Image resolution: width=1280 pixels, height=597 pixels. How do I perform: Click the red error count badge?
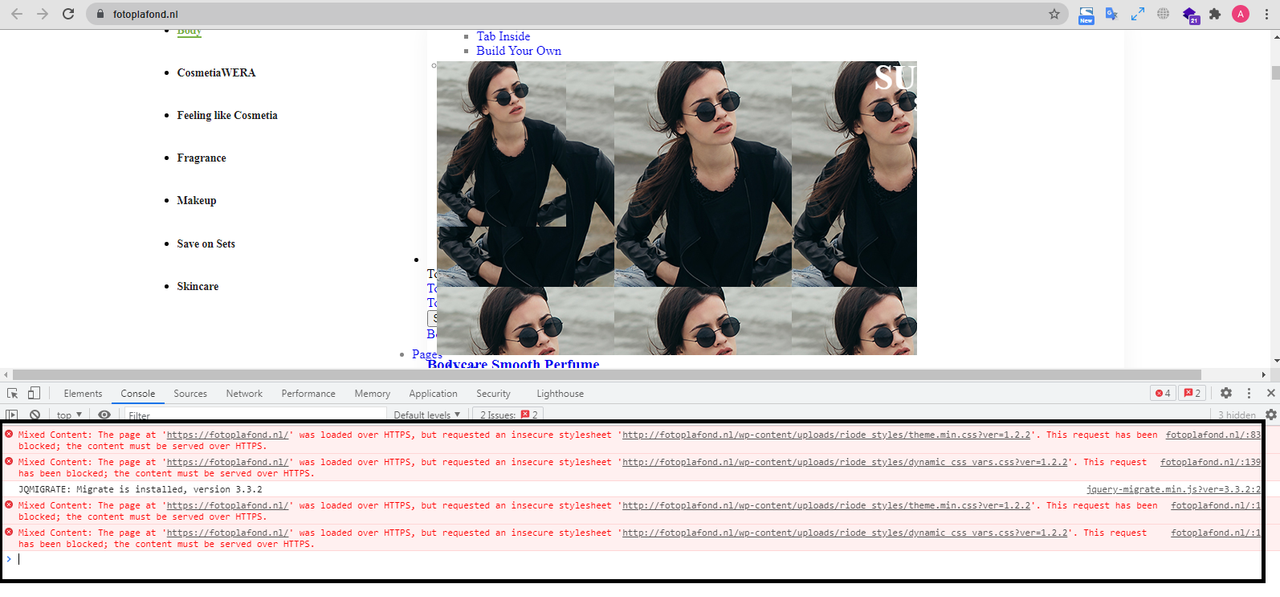coord(1163,393)
